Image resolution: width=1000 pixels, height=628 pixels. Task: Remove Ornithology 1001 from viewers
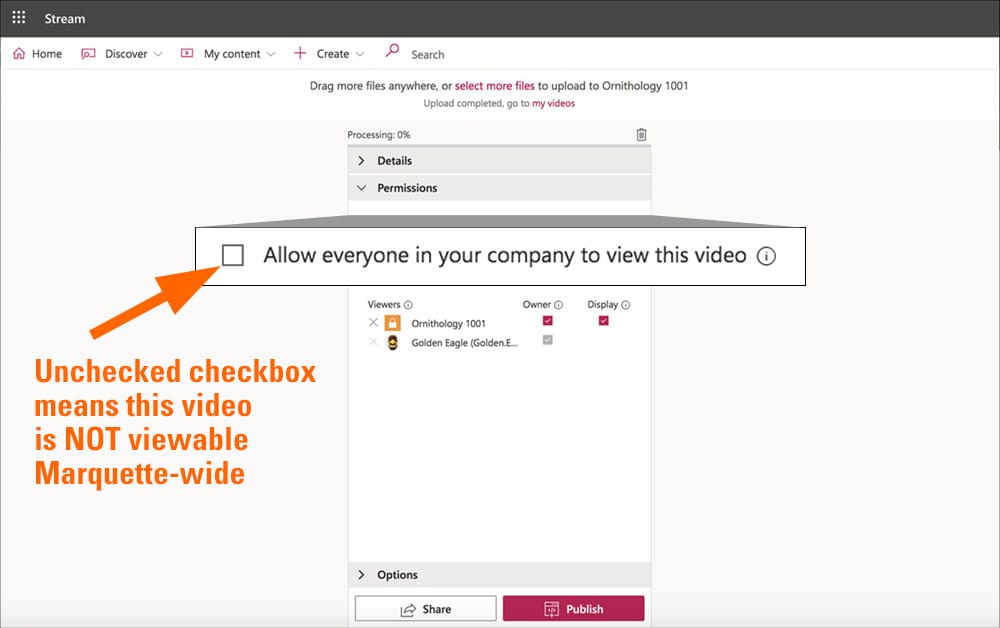(x=373, y=323)
